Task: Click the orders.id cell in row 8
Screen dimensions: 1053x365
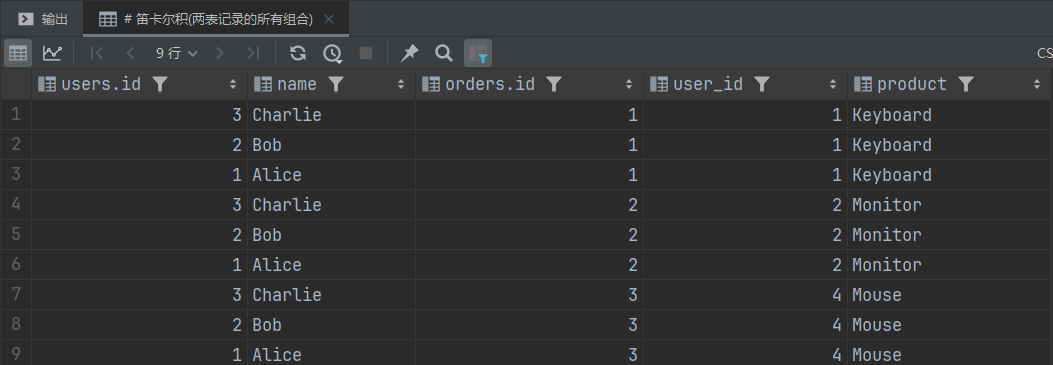Action: (x=529, y=325)
